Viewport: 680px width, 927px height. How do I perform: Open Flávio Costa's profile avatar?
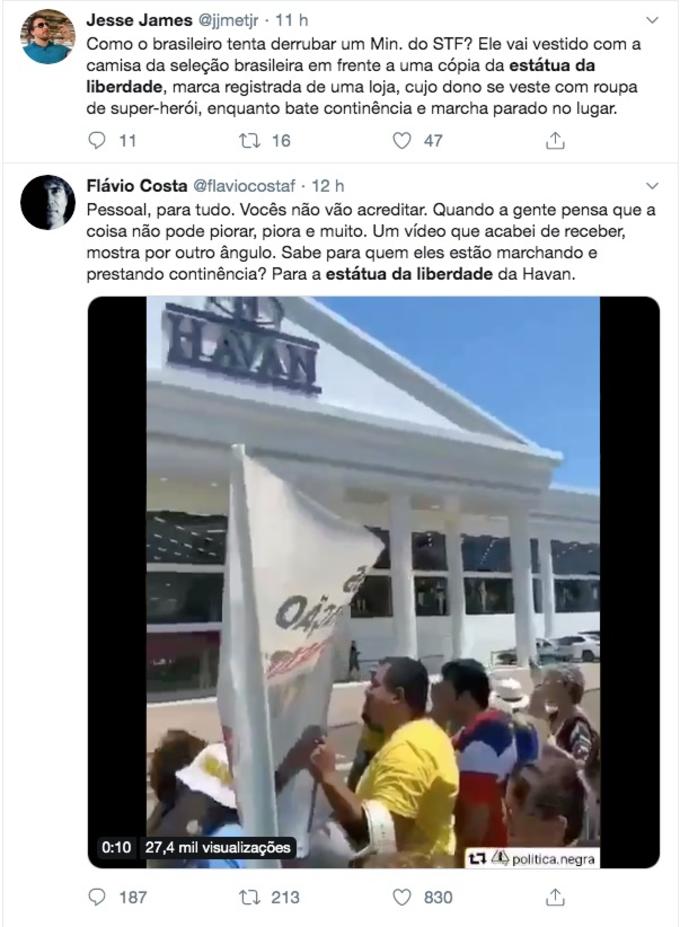tap(48, 202)
